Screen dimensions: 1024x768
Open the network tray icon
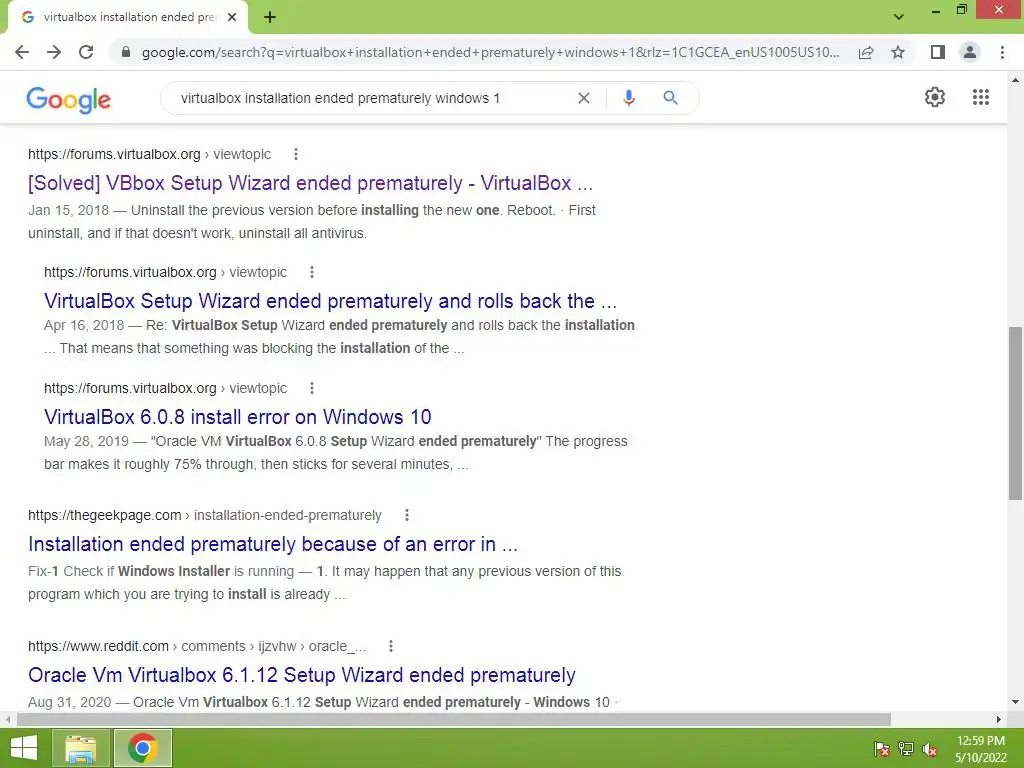pyautogui.click(x=906, y=749)
